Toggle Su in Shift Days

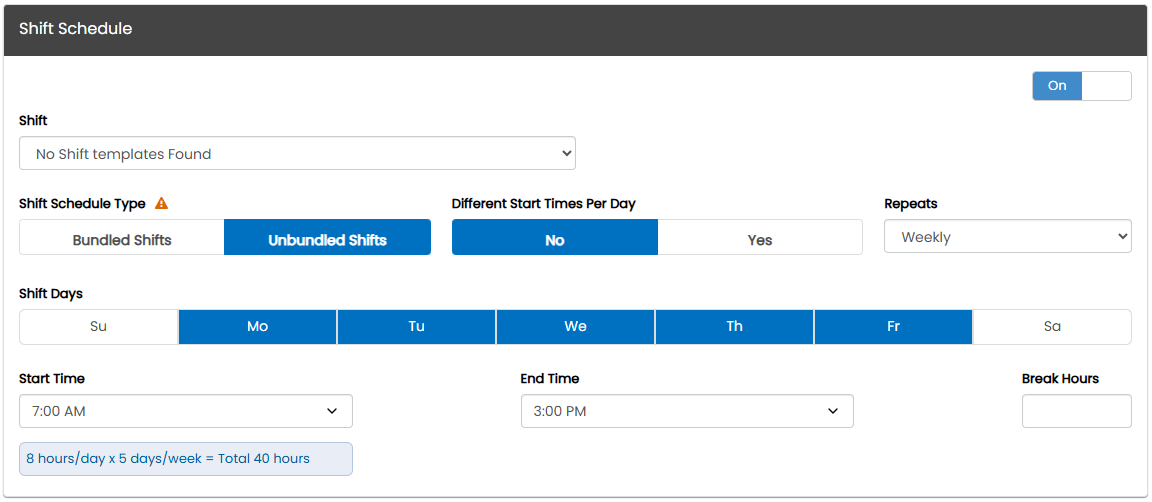[x=98, y=327]
